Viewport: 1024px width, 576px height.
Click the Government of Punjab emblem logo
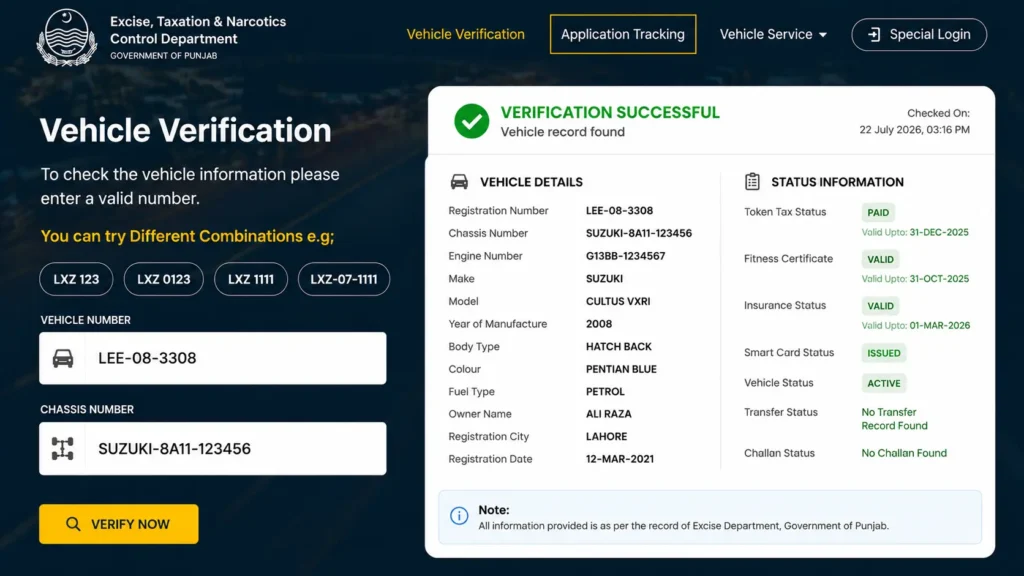67,38
